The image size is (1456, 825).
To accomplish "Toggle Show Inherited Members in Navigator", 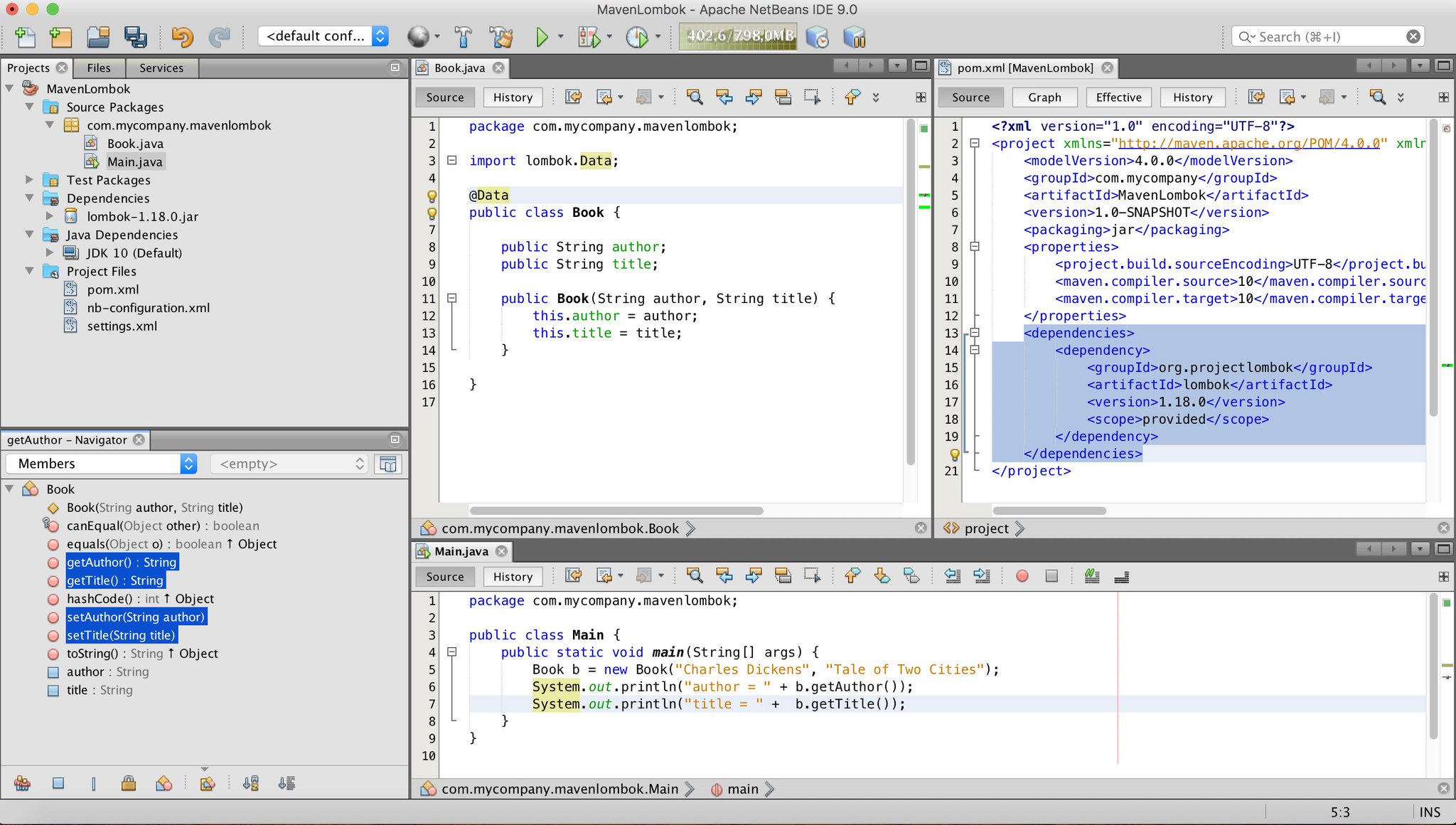I will tap(22, 783).
